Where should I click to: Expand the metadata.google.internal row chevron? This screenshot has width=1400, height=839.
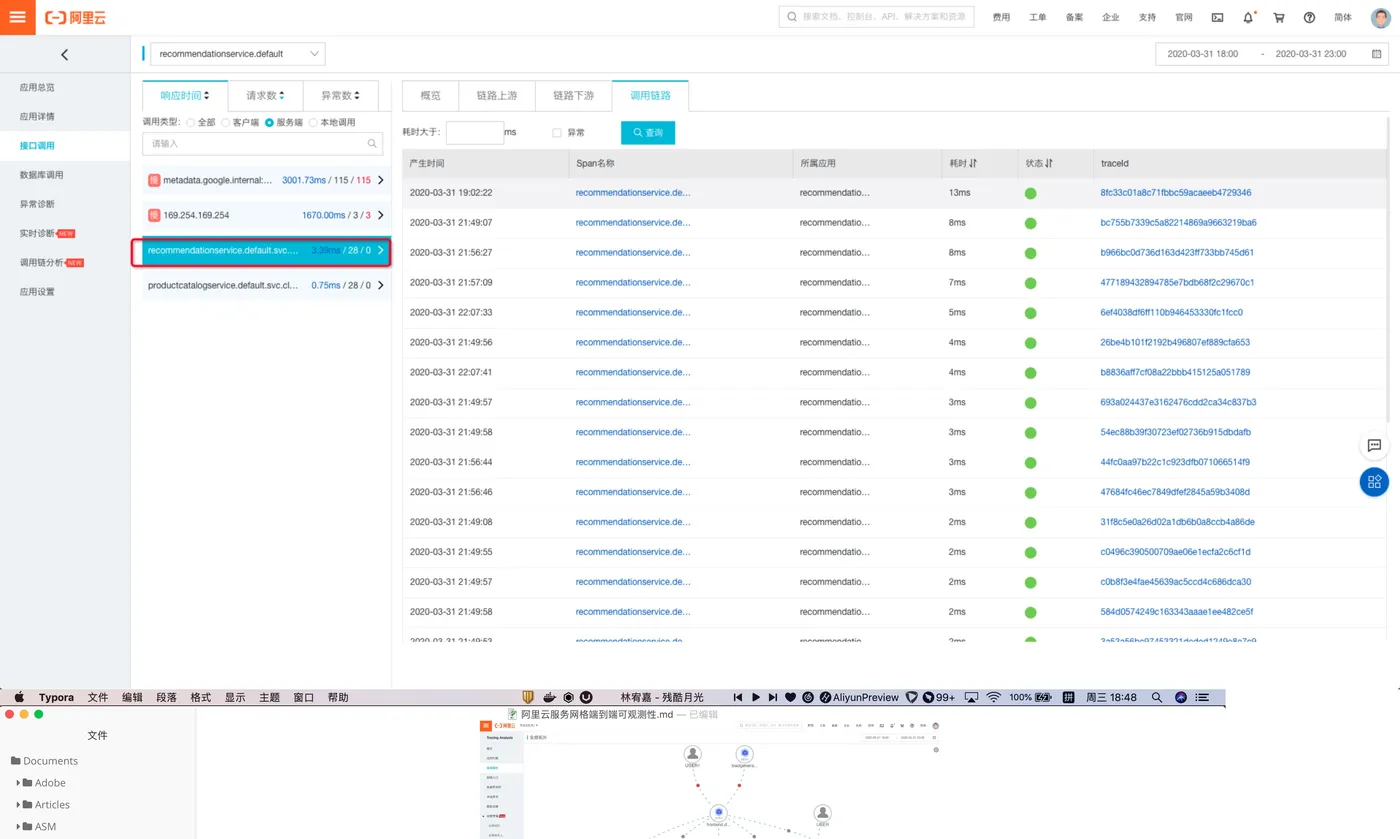(x=381, y=180)
